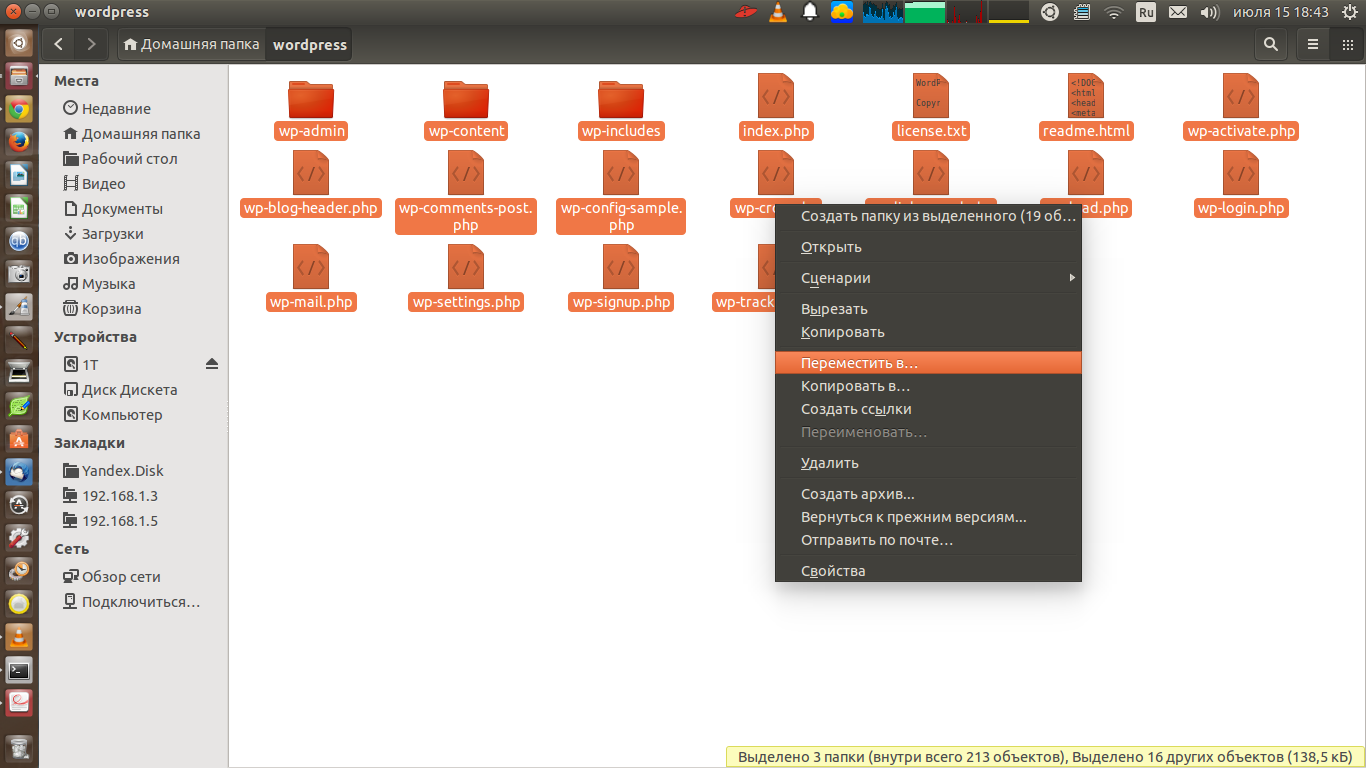Launch Google Chrome from the launcher
This screenshot has height=768, width=1366.
pyautogui.click(x=19, y=109)
